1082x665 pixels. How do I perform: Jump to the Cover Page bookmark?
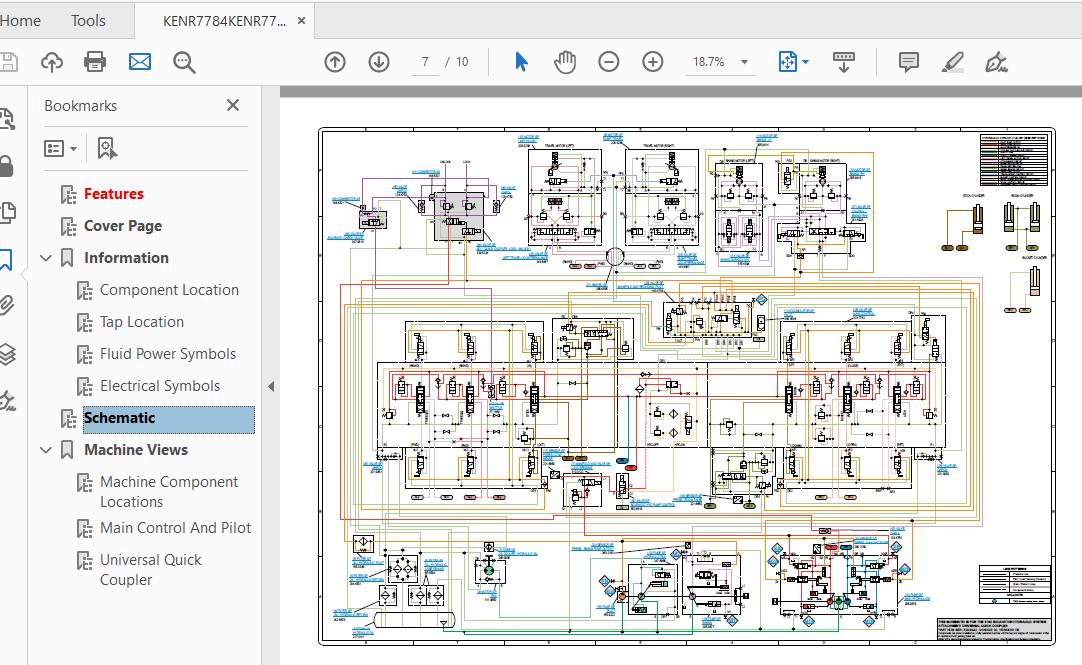(122, 226)
